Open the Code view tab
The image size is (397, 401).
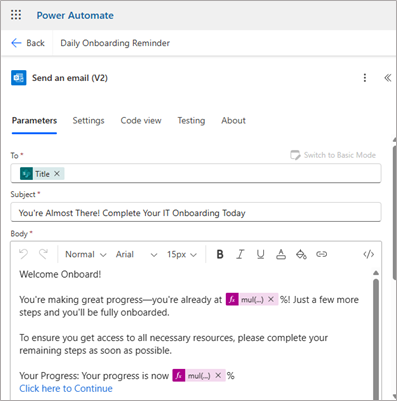point(141,120)
